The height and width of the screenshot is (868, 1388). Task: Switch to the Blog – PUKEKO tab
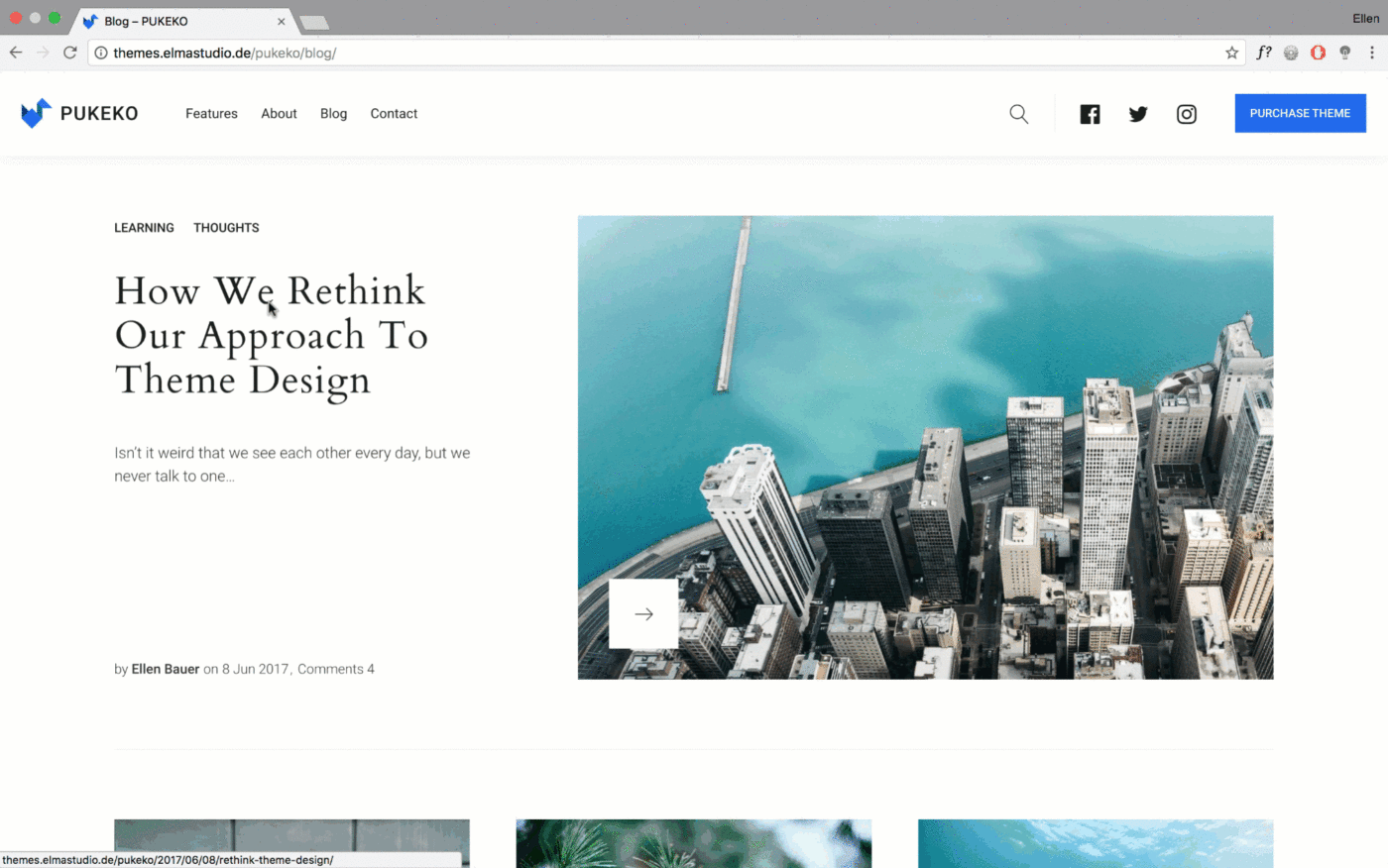(x=159, y=20)
